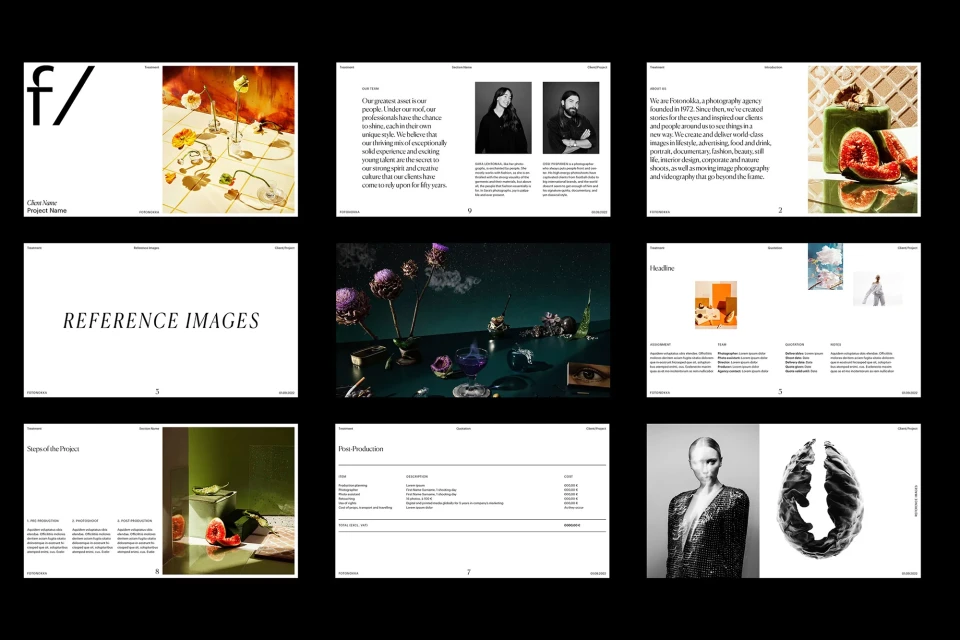Select the orange image on the Headline slide
This screenshot has width=960, height=640.
(716, 304)
